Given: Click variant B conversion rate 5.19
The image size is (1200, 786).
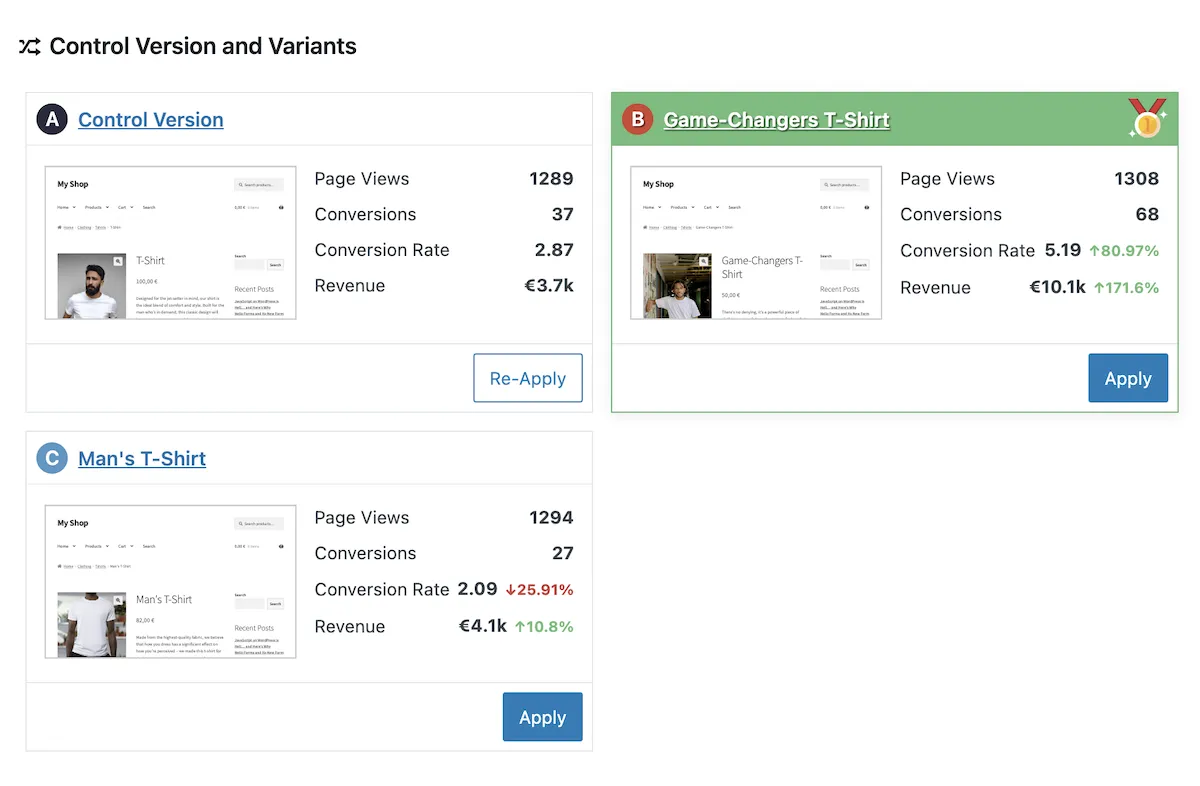Looking at the screenshot, I should (1063, 250).
